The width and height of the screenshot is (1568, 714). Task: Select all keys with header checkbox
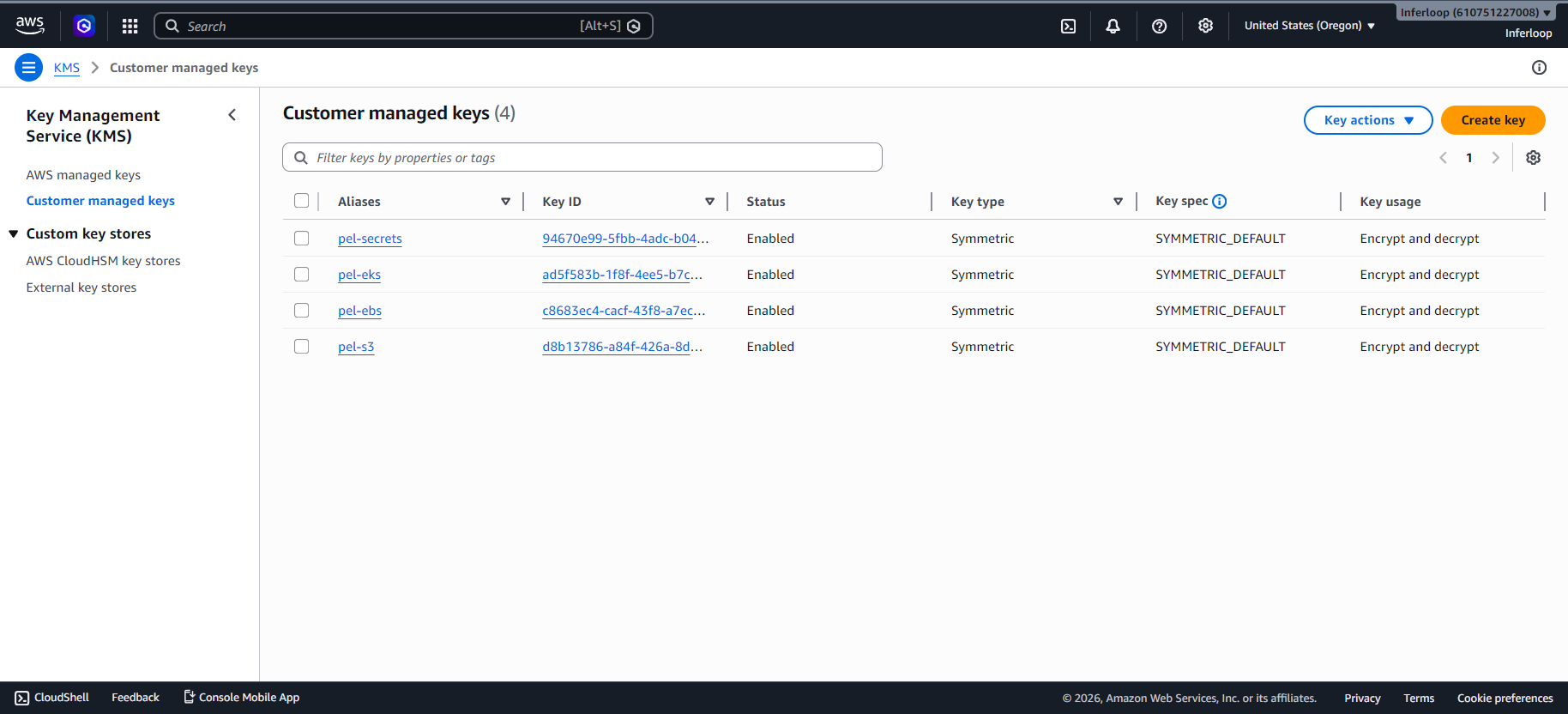click(301, 201)
